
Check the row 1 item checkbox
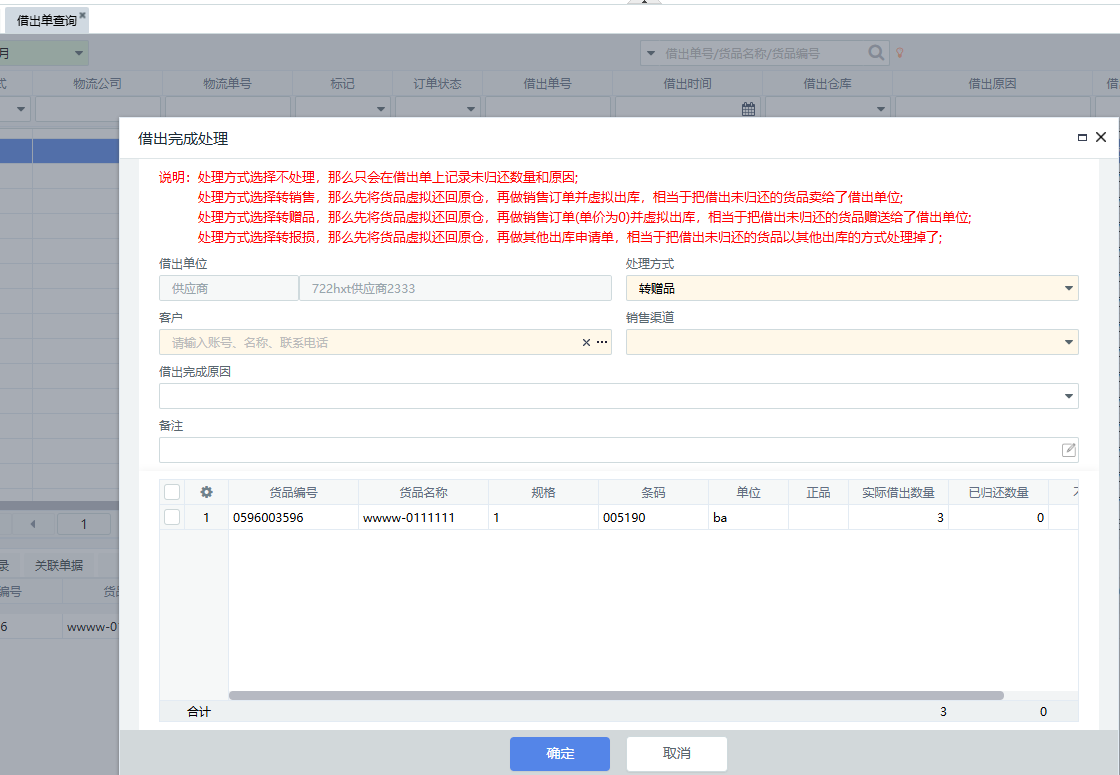coord(172,518)
